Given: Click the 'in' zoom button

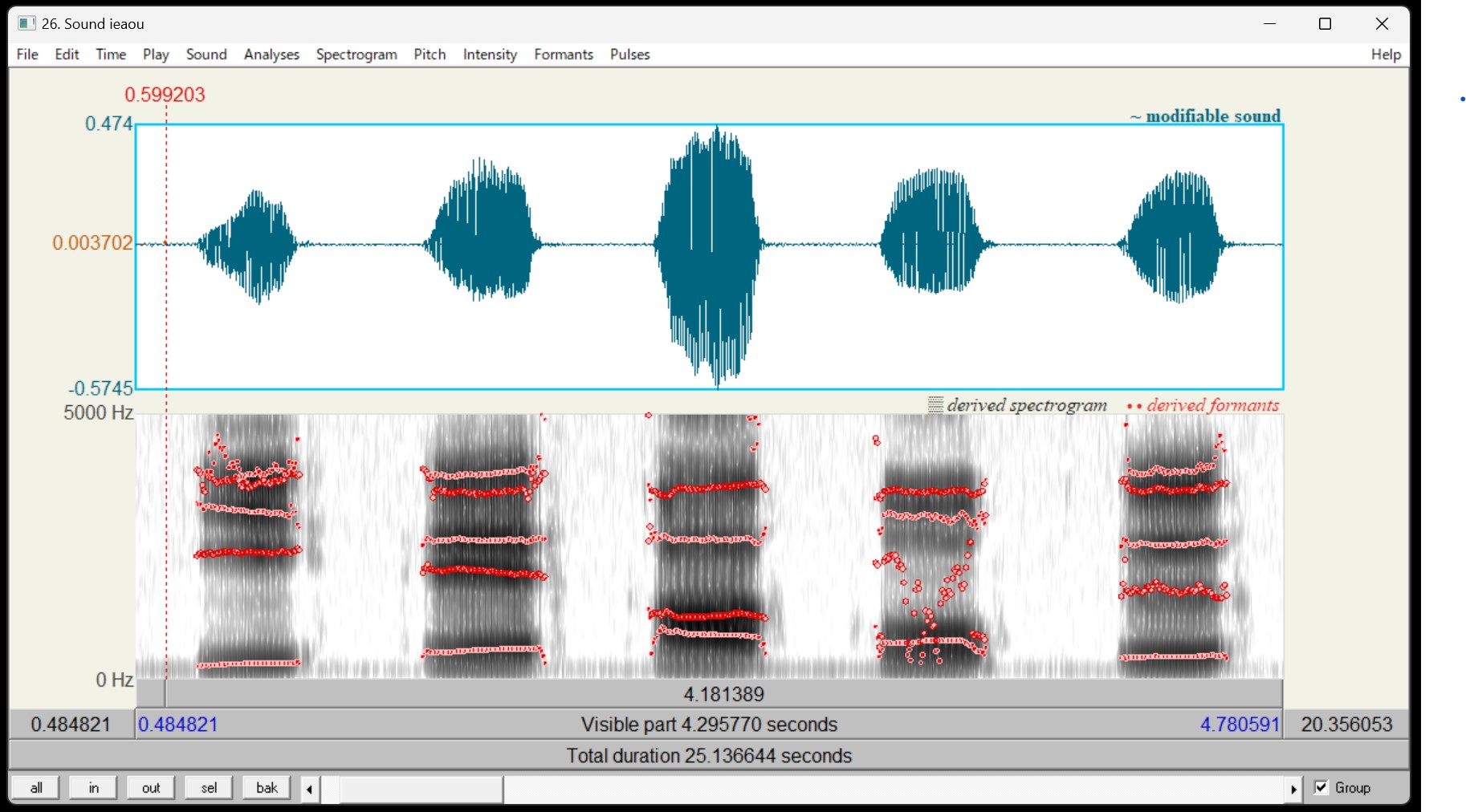Looking at the screenshot, I should pyautogui.click(x=94, y=788).
